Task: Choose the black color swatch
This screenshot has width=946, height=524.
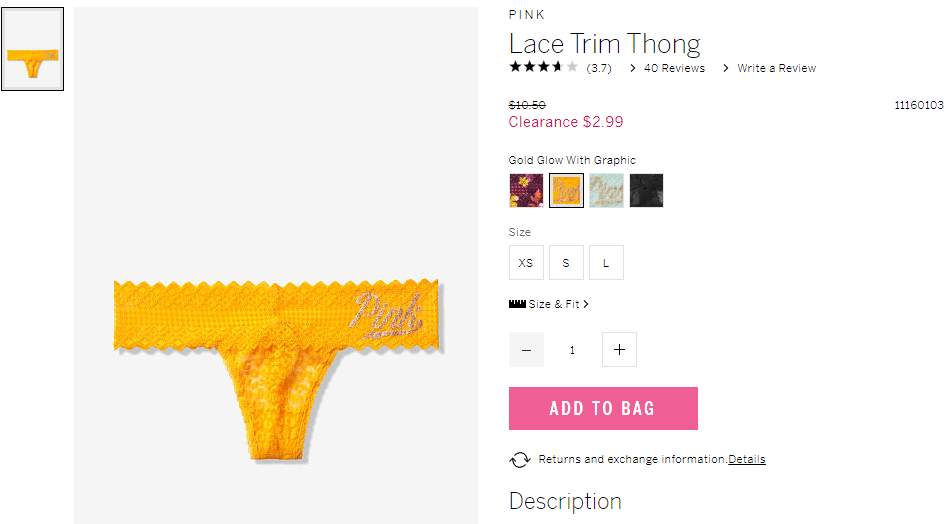Action: pos(646,191)
